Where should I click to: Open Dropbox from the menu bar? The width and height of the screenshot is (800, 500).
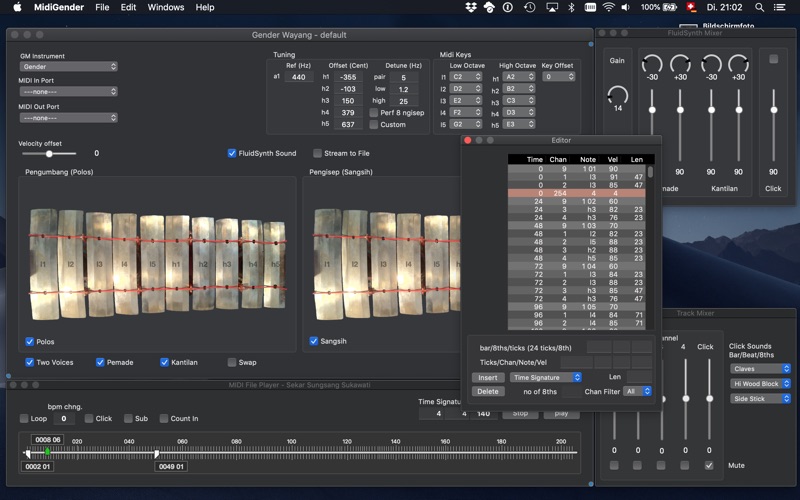point(470,7)
